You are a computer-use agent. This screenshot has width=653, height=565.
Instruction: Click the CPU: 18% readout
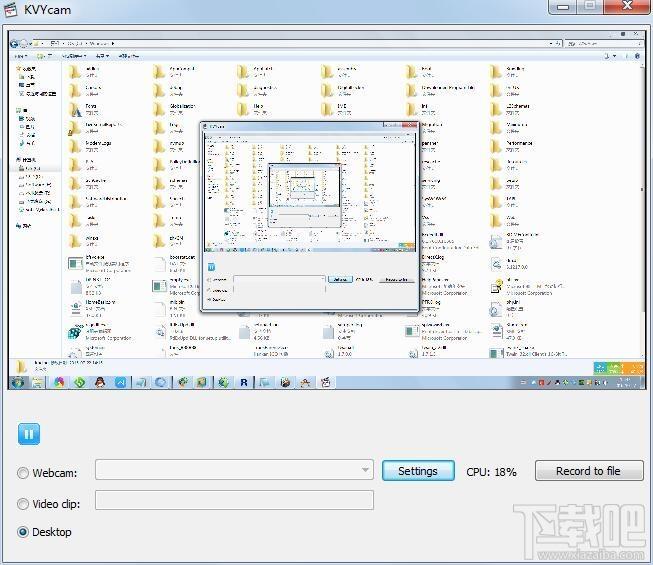491,472
